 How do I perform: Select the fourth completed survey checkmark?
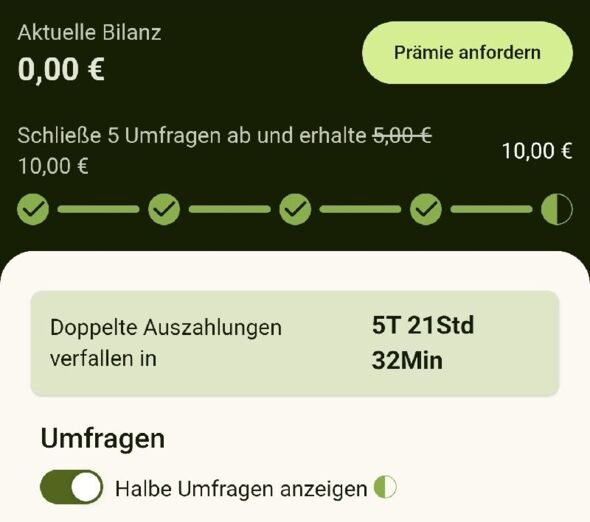pos(426,209)
